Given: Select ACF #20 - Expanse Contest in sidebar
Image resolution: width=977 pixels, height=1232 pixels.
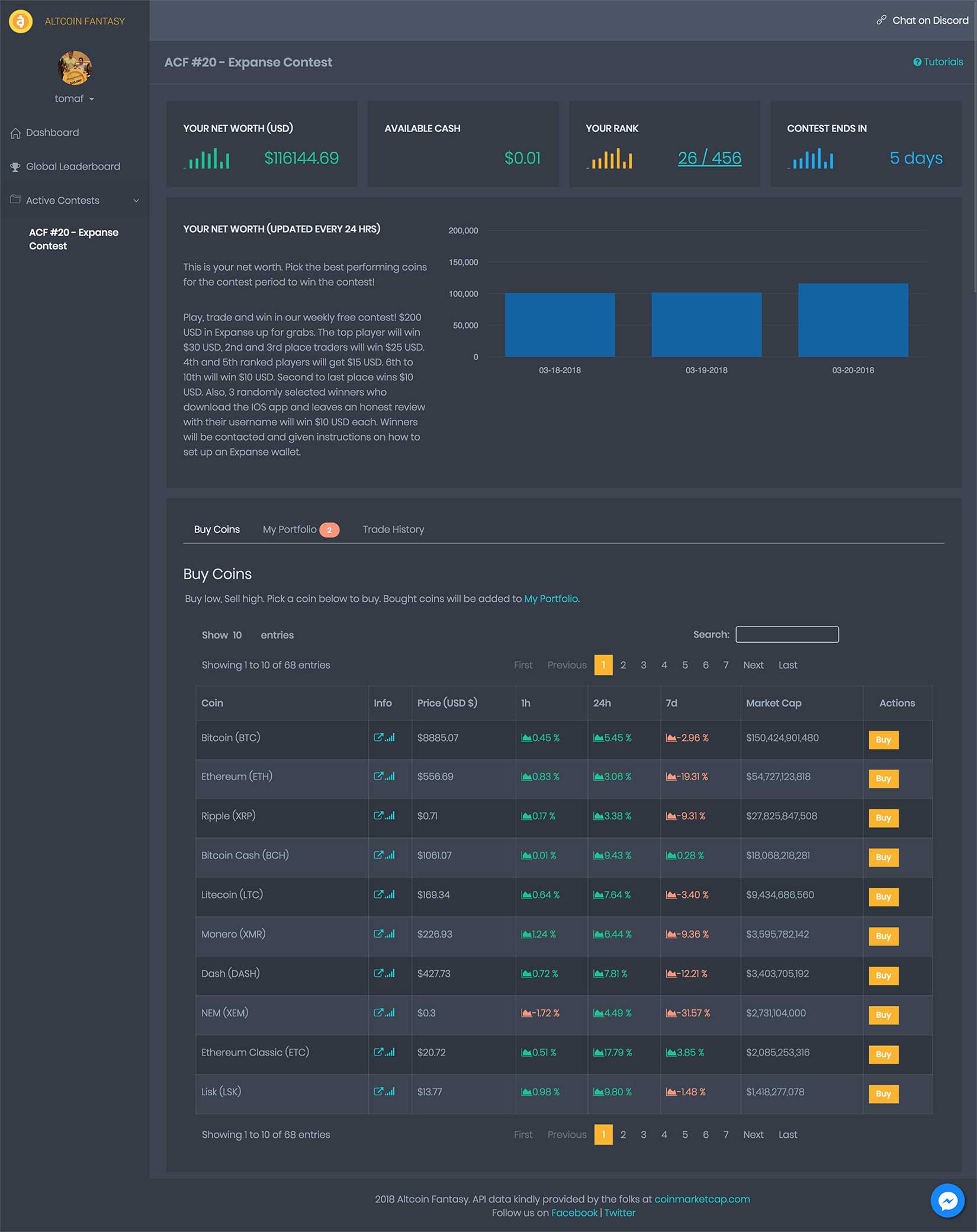Looking at the screenshot, I should pos(73,239).
